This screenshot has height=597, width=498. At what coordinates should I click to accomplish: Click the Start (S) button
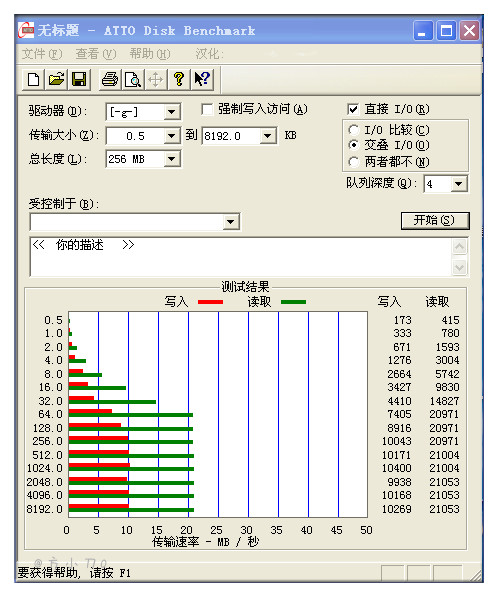click(x=435, y=220)
